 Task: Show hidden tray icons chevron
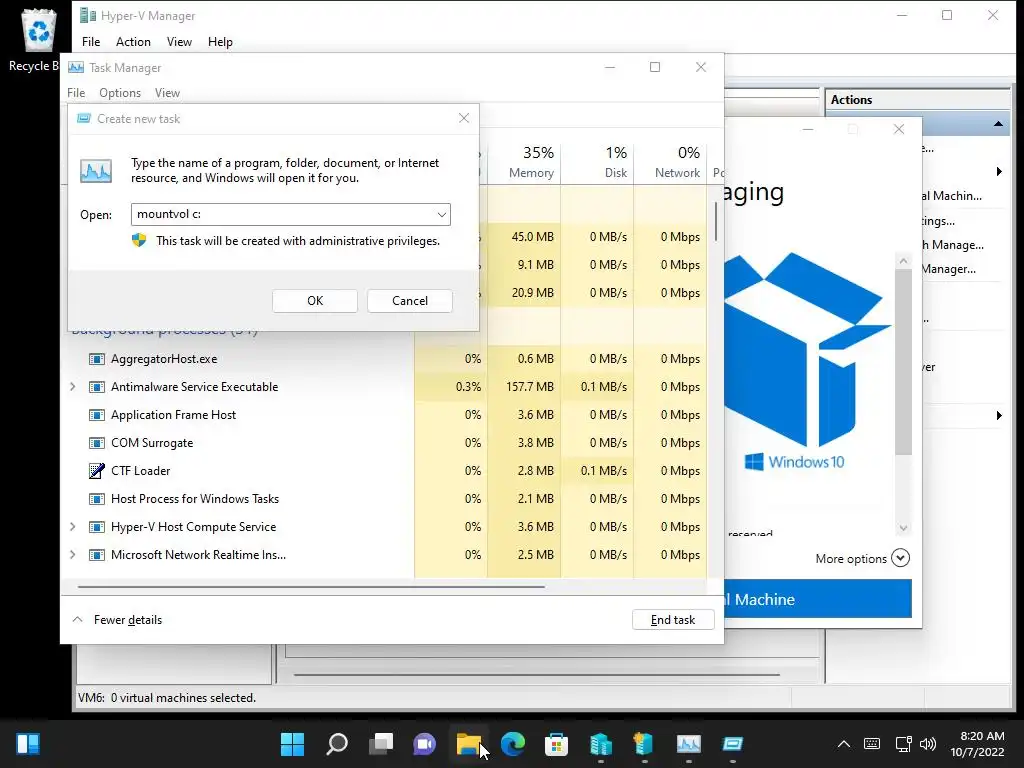click(x=844, y=743)
